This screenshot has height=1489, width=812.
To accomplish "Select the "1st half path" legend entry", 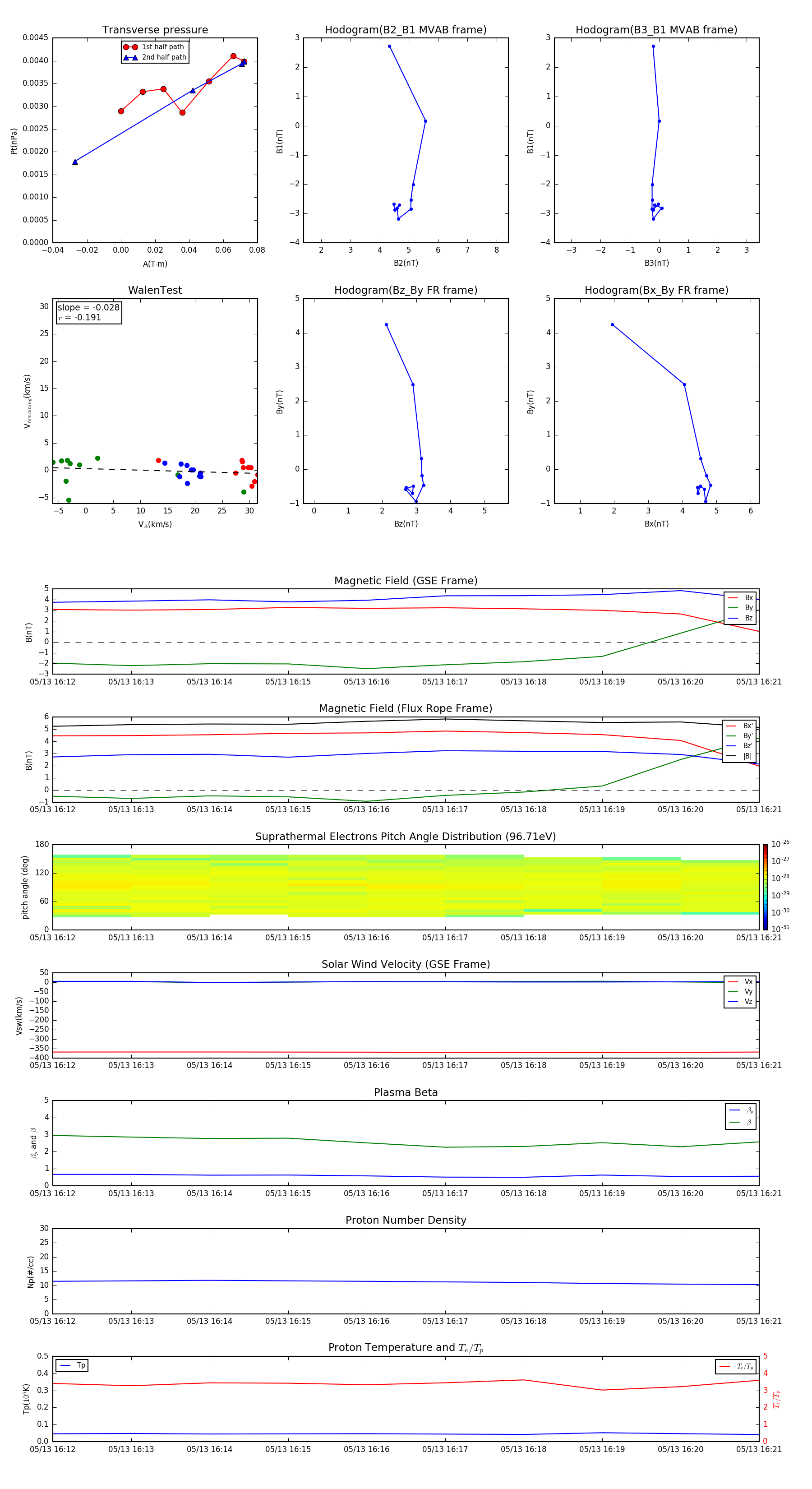I will click(x=154, y=47).
